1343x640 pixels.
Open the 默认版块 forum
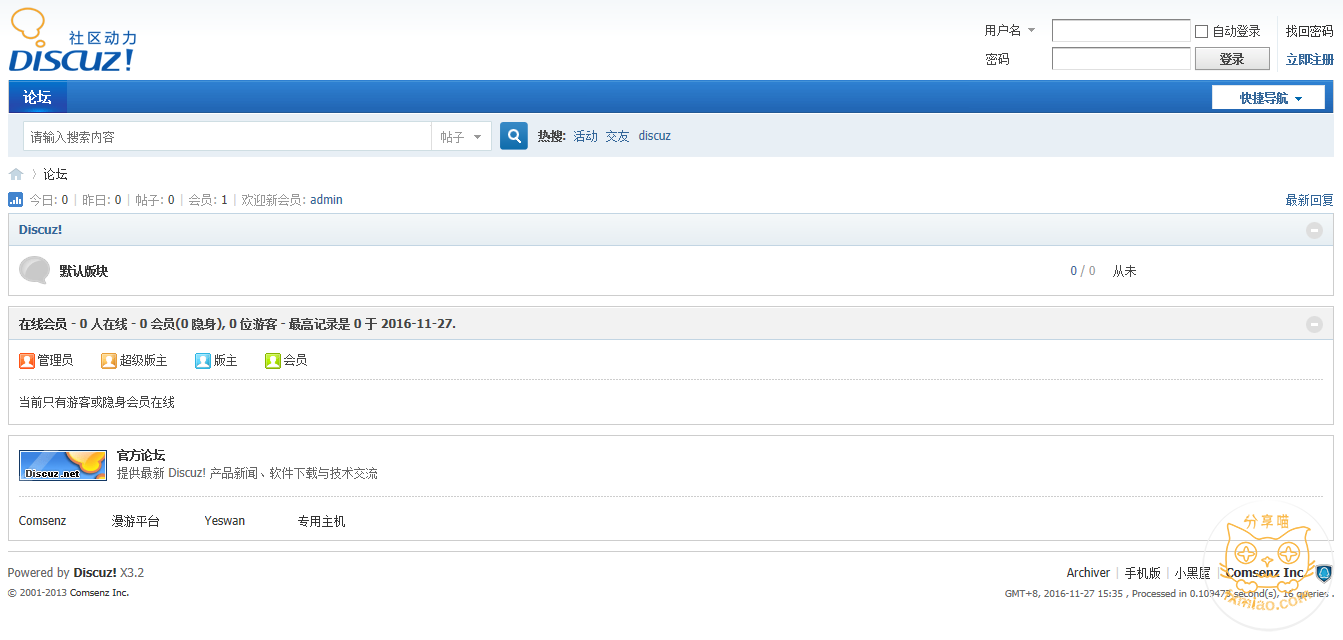[x=84, y=271]
